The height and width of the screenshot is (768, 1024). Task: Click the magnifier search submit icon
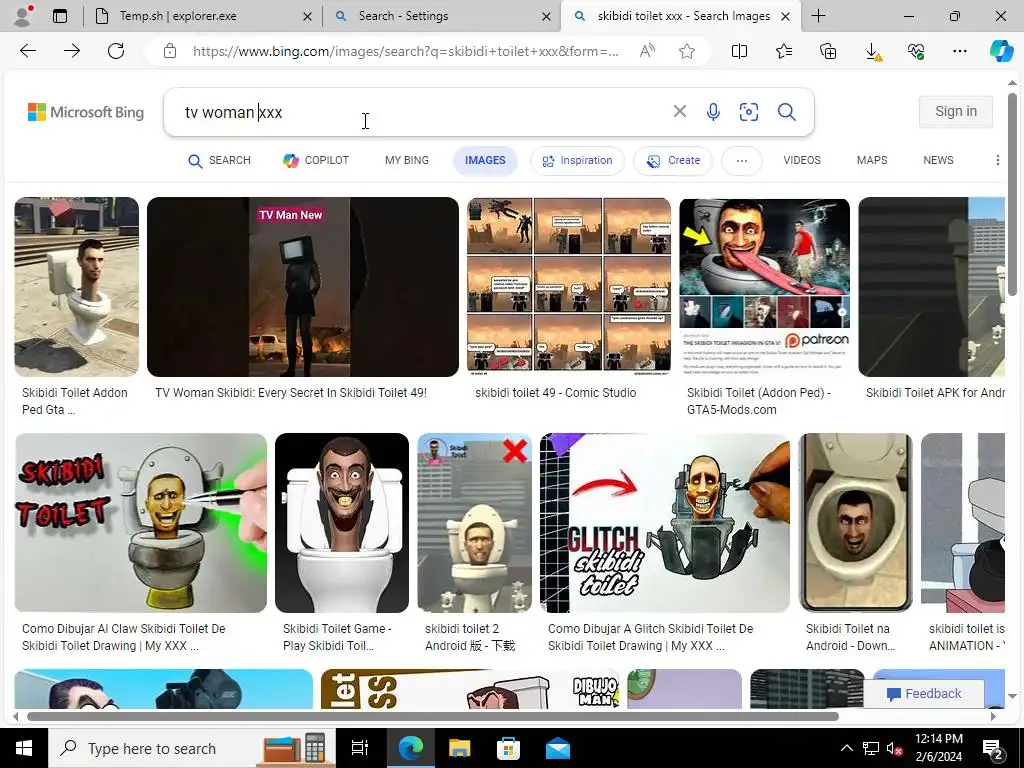pos(786,112)
